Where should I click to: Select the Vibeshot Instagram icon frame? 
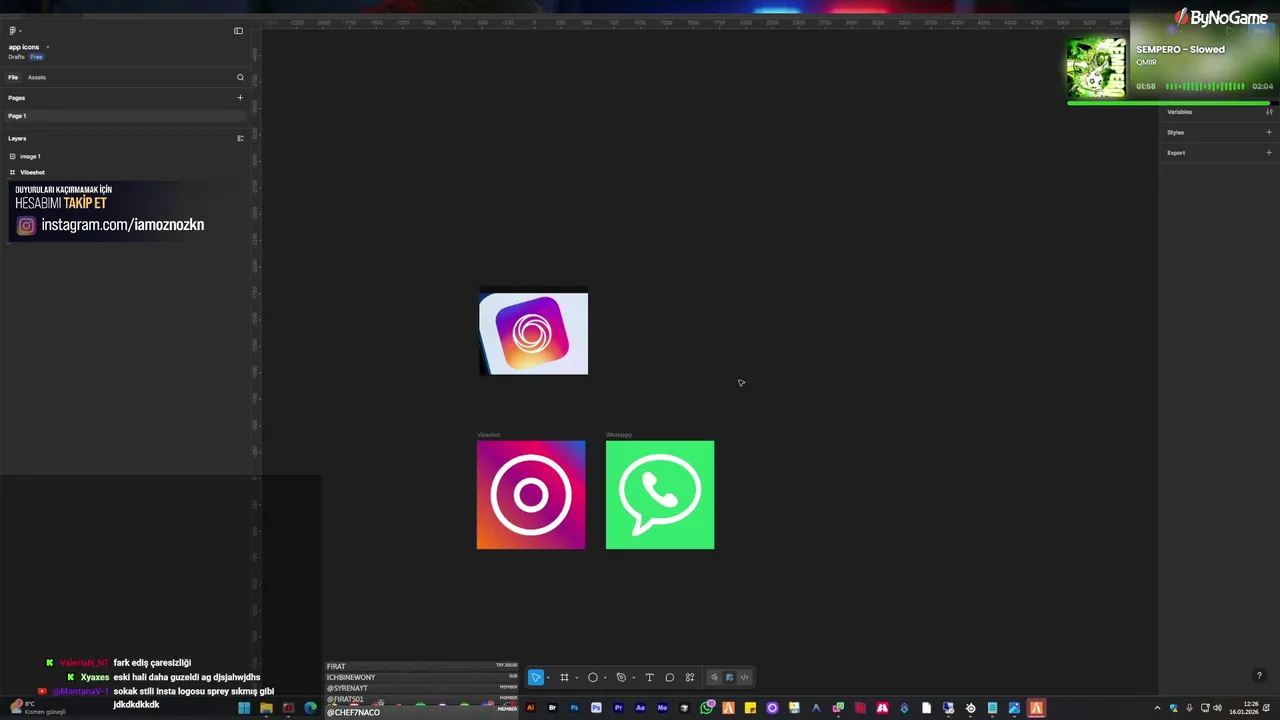click(x=531, y=495)
